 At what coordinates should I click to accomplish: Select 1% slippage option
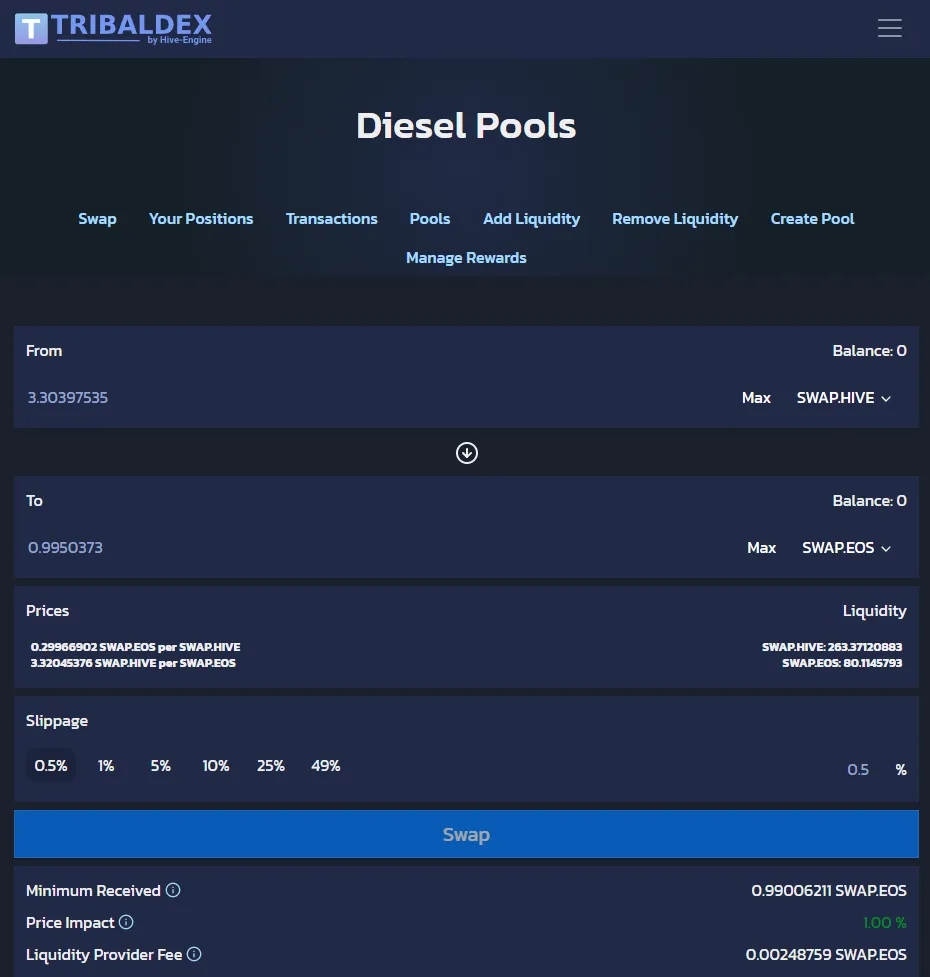point(106,766)
